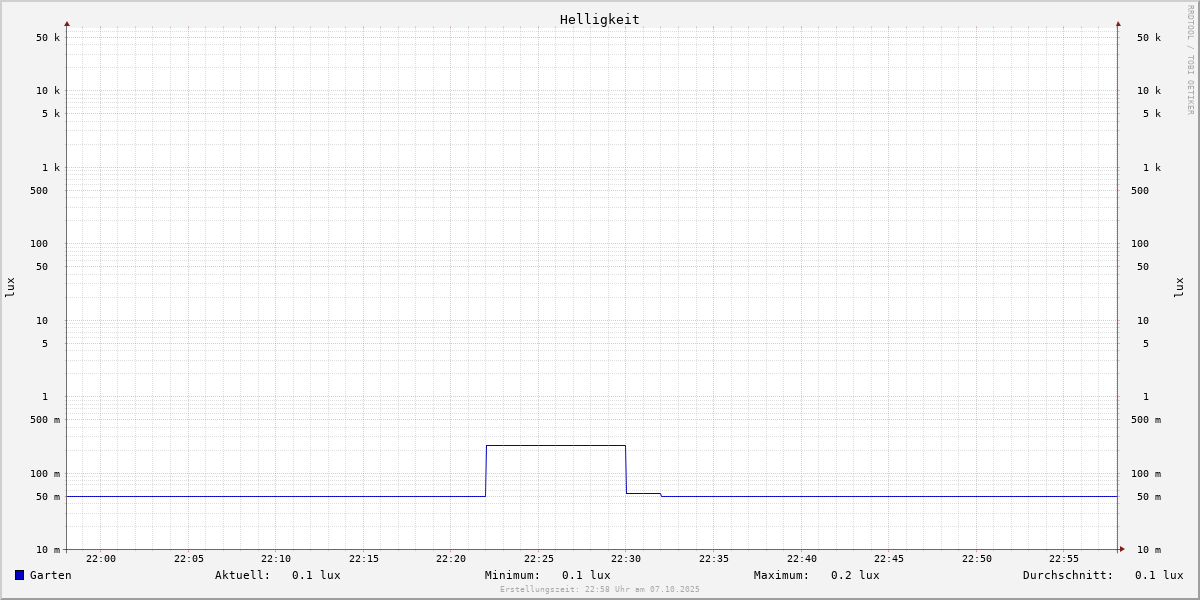Click the left axis lux unit label
1200x600 pixels.
[x=10, y=287]
